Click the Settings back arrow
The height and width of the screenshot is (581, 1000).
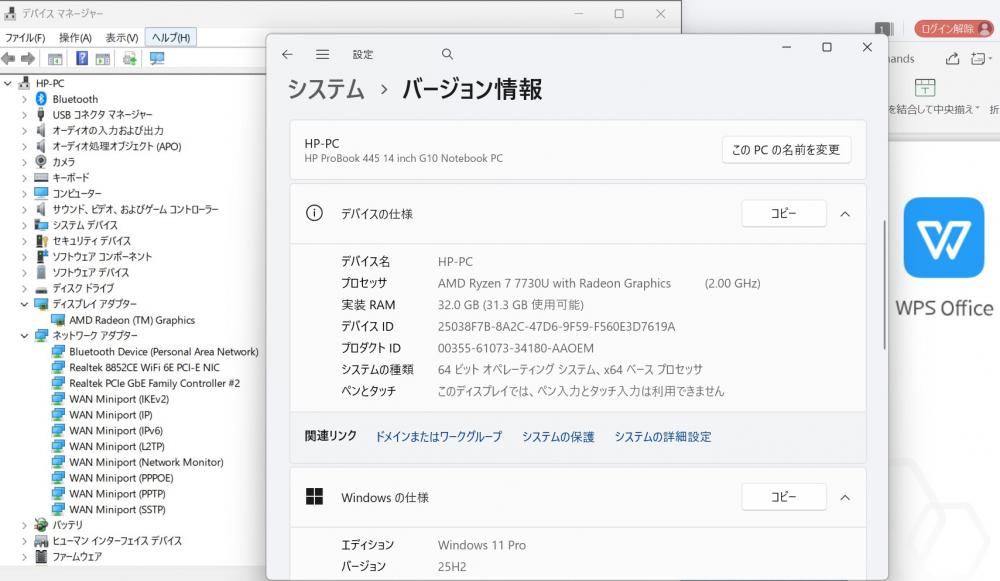tap(287, 55)
